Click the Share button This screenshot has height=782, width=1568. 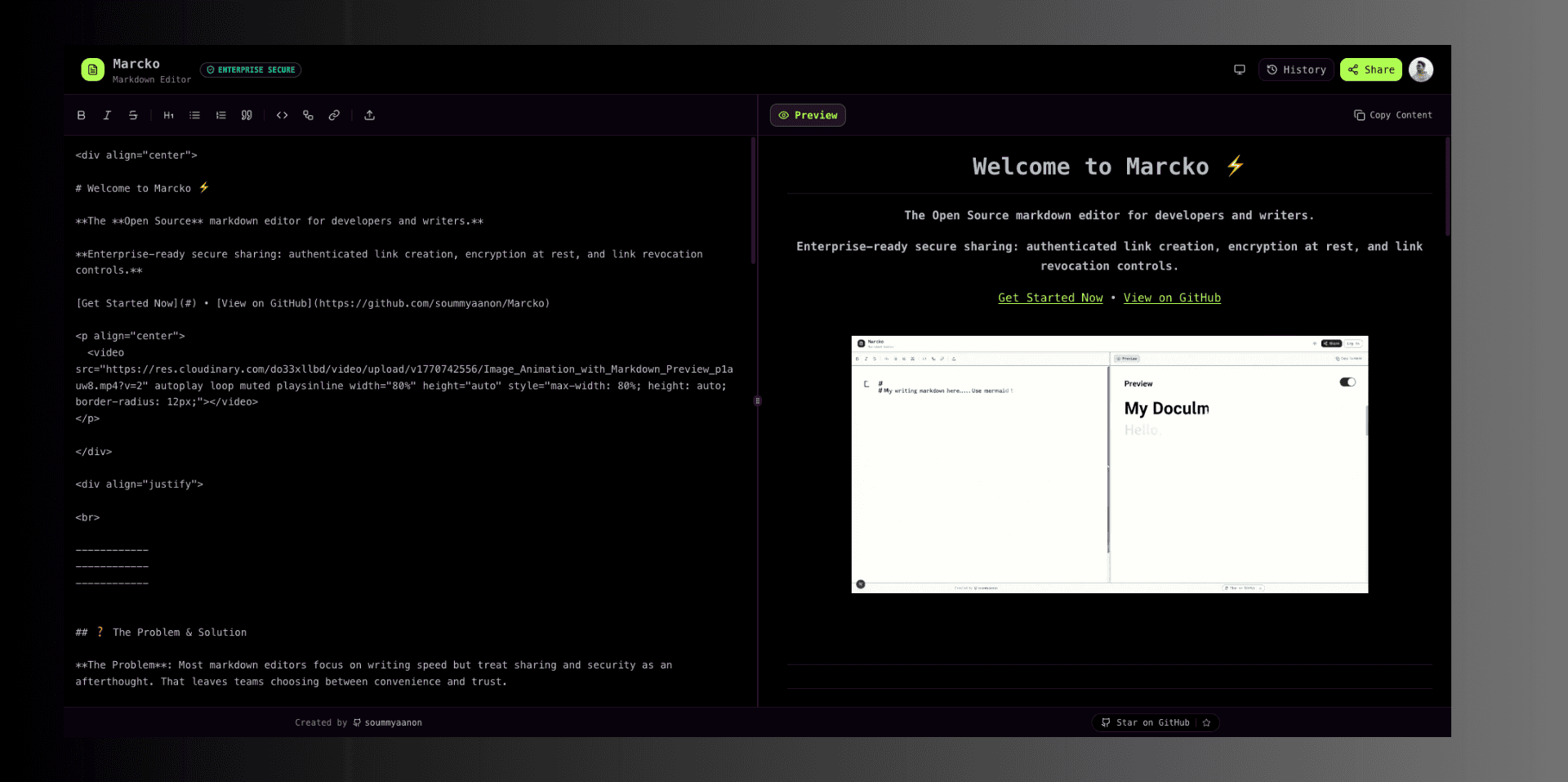click(1370, 69)
